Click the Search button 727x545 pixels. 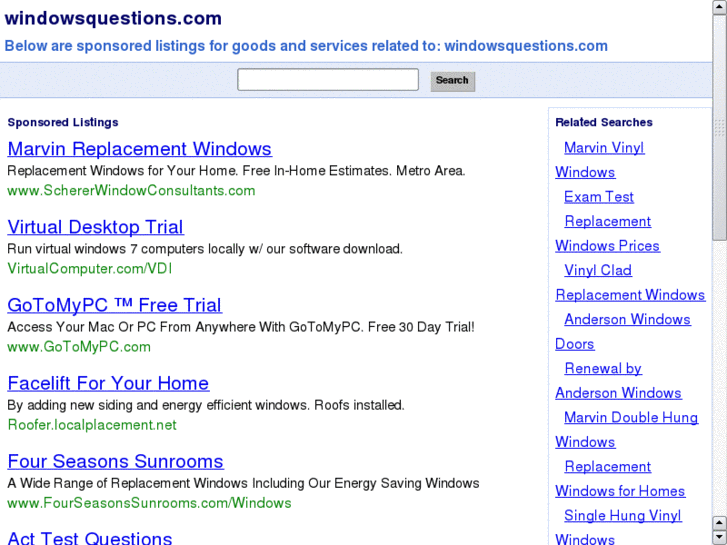[x=453, y=81]
